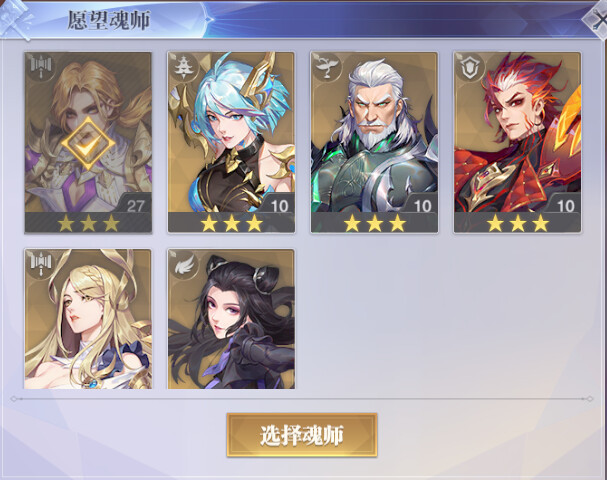The image size is (607, 480).
Task: Select the white-bearded old man hero card
Action: 374,142
